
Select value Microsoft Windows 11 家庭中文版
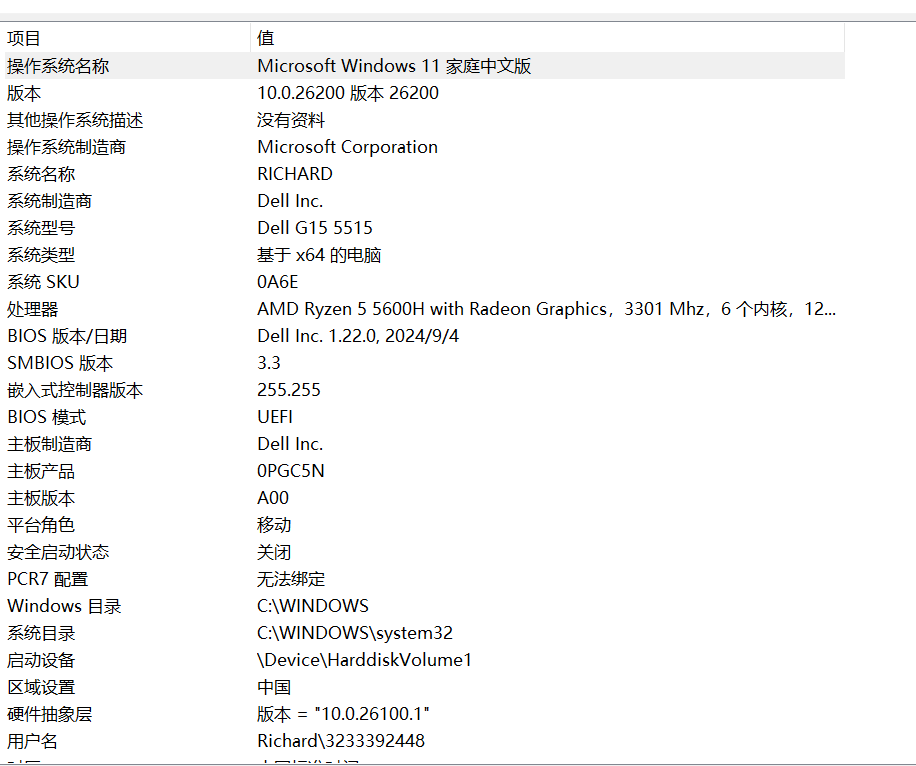394,66
